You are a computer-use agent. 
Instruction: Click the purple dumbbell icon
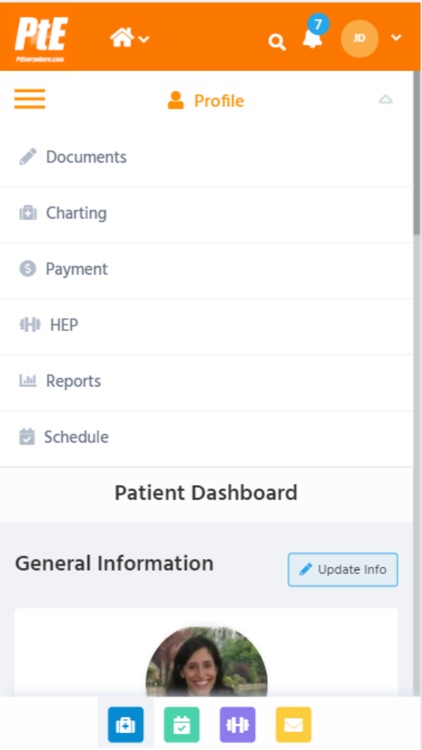[x=237, y=725]
